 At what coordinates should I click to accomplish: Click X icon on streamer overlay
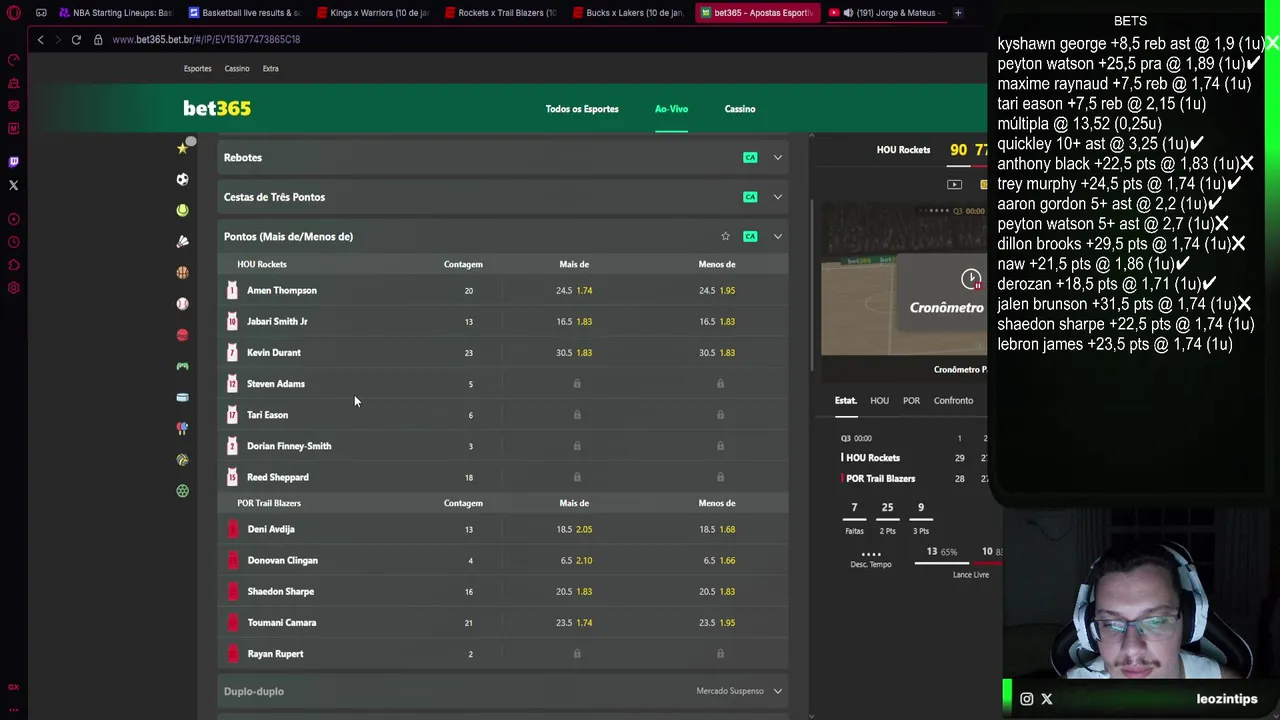tap(1047, 699)
